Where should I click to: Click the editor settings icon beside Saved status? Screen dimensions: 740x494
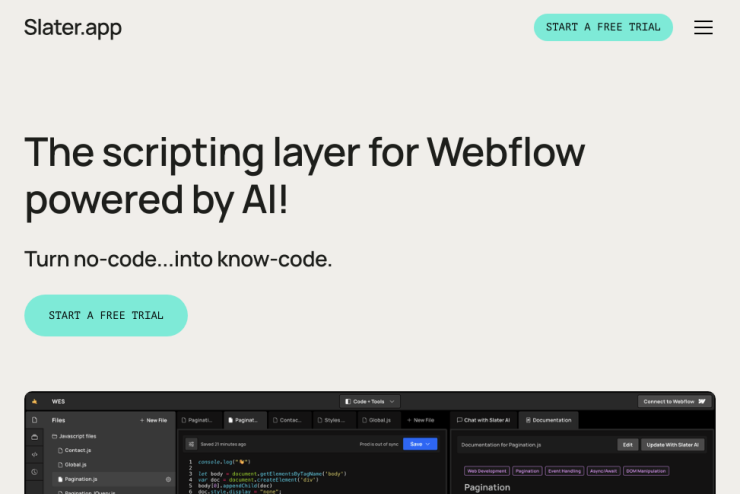pos(191,444)
